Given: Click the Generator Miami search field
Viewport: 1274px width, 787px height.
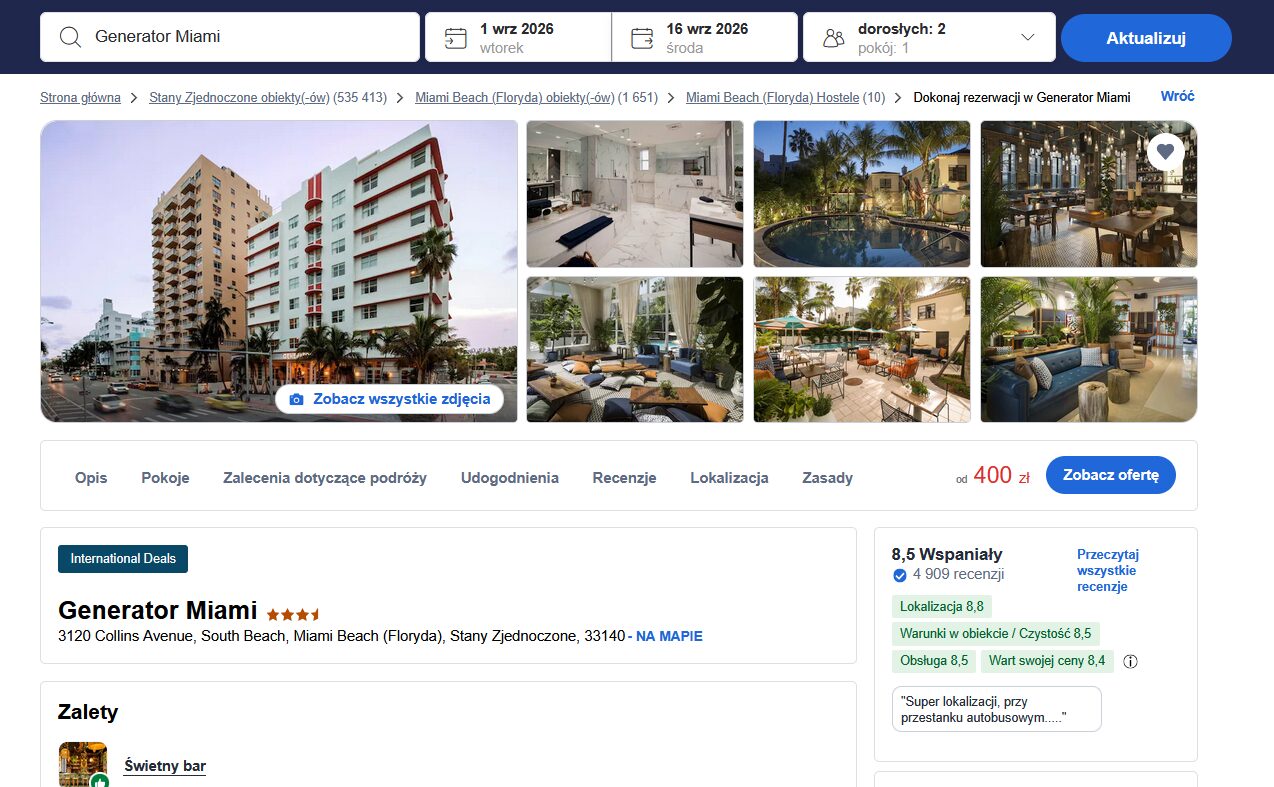Looking at the screenshot, I should 230,37.
